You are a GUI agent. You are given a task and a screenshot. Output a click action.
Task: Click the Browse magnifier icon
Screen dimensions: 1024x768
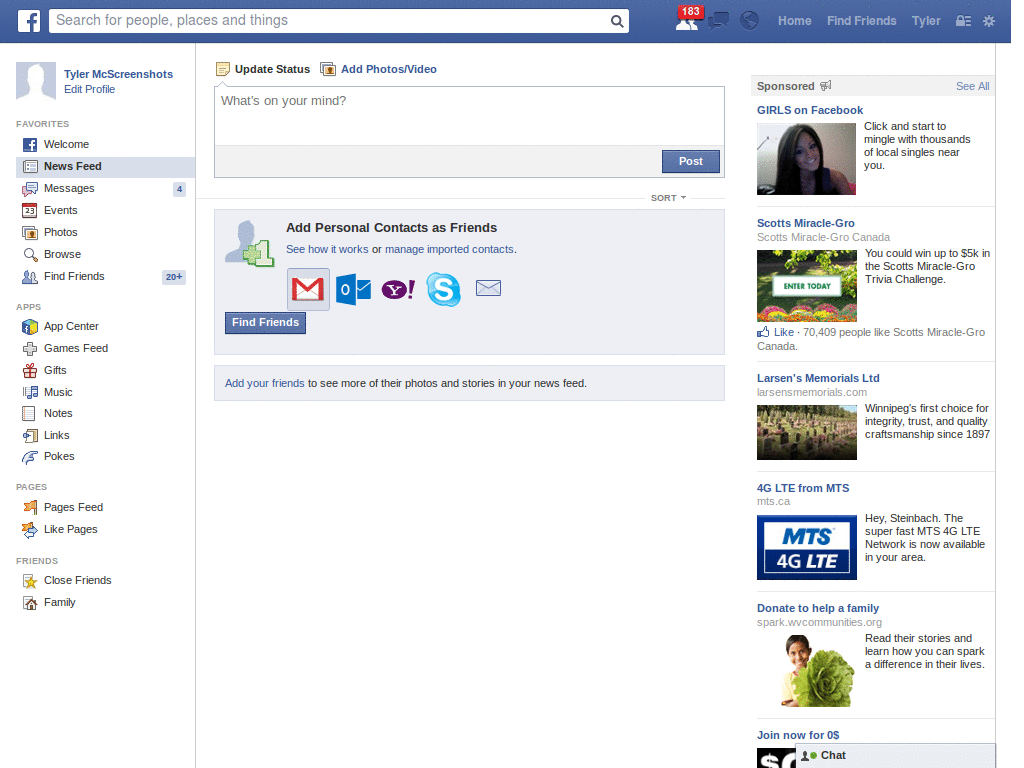[30, 255]
